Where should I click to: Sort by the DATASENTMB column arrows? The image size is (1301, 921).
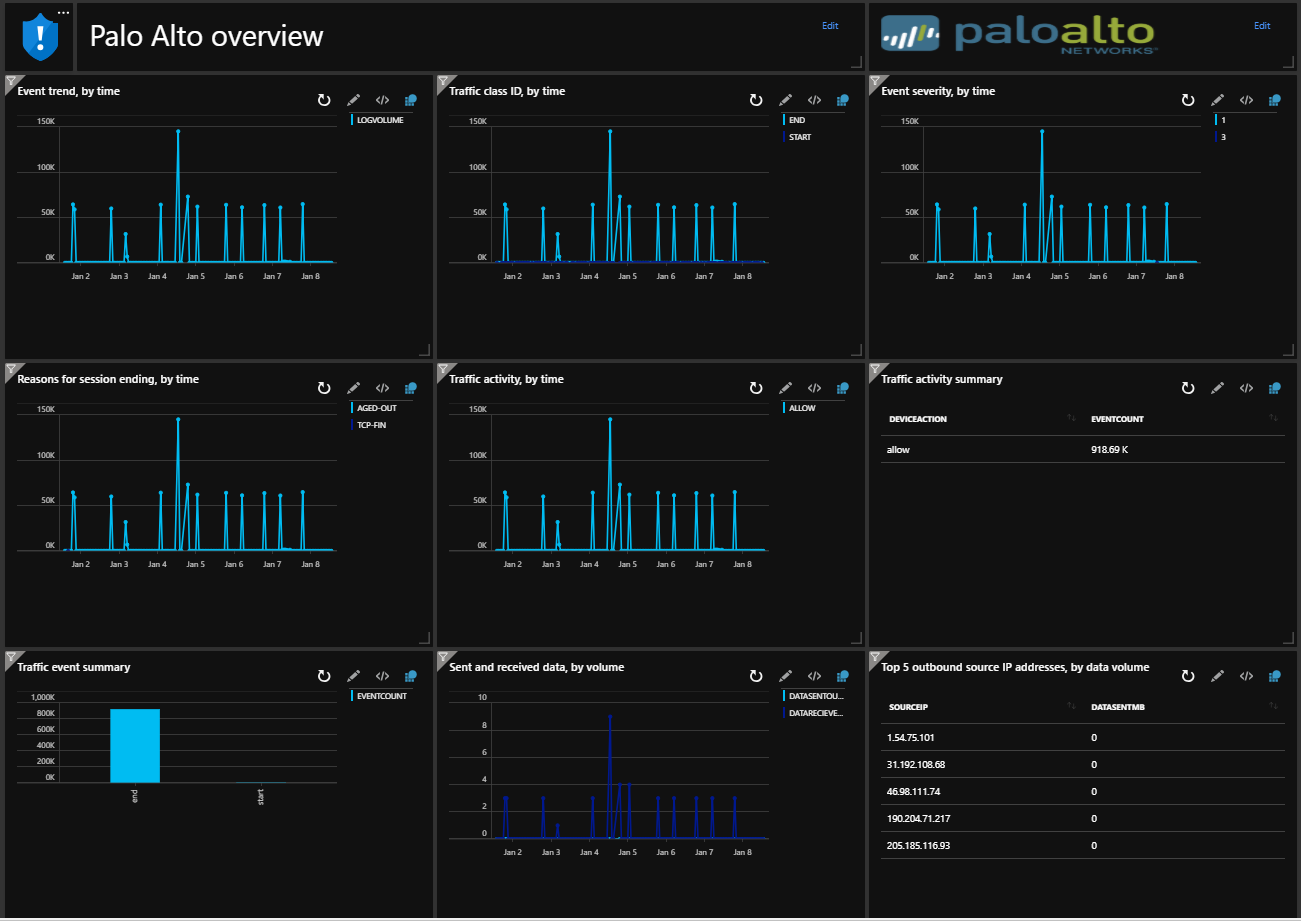1274,707
